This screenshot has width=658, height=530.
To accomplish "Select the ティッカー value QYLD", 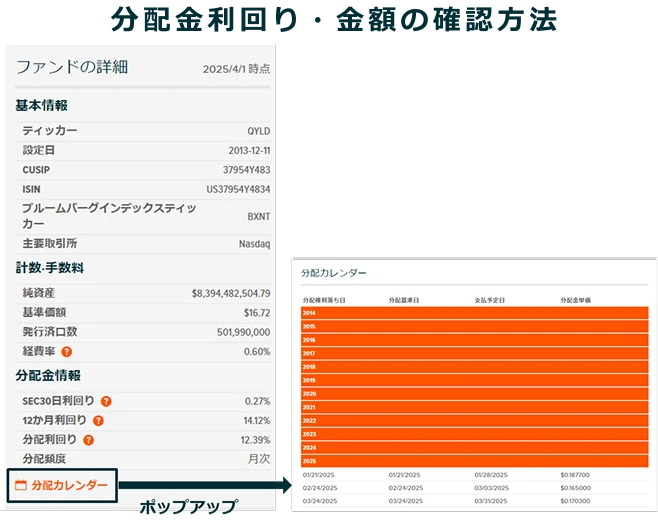I will pos(258,131).
